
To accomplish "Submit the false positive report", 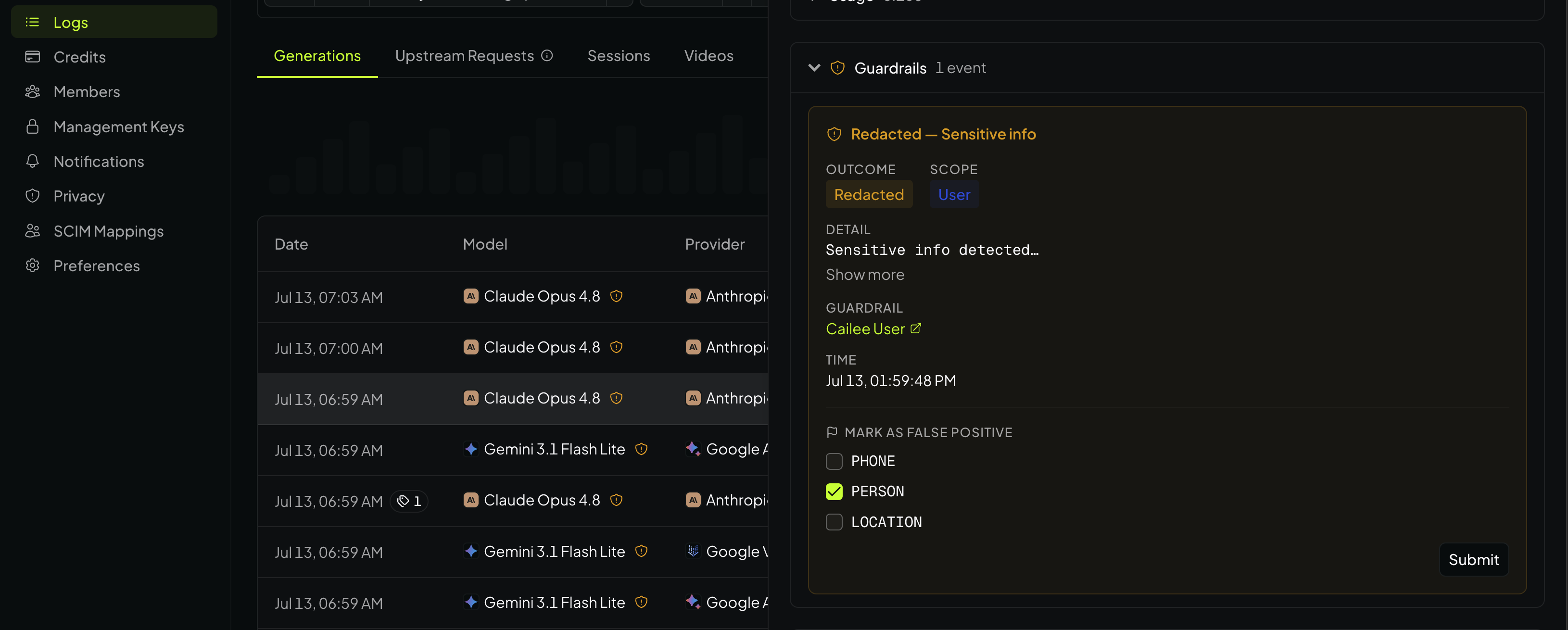I will 1473,560.
